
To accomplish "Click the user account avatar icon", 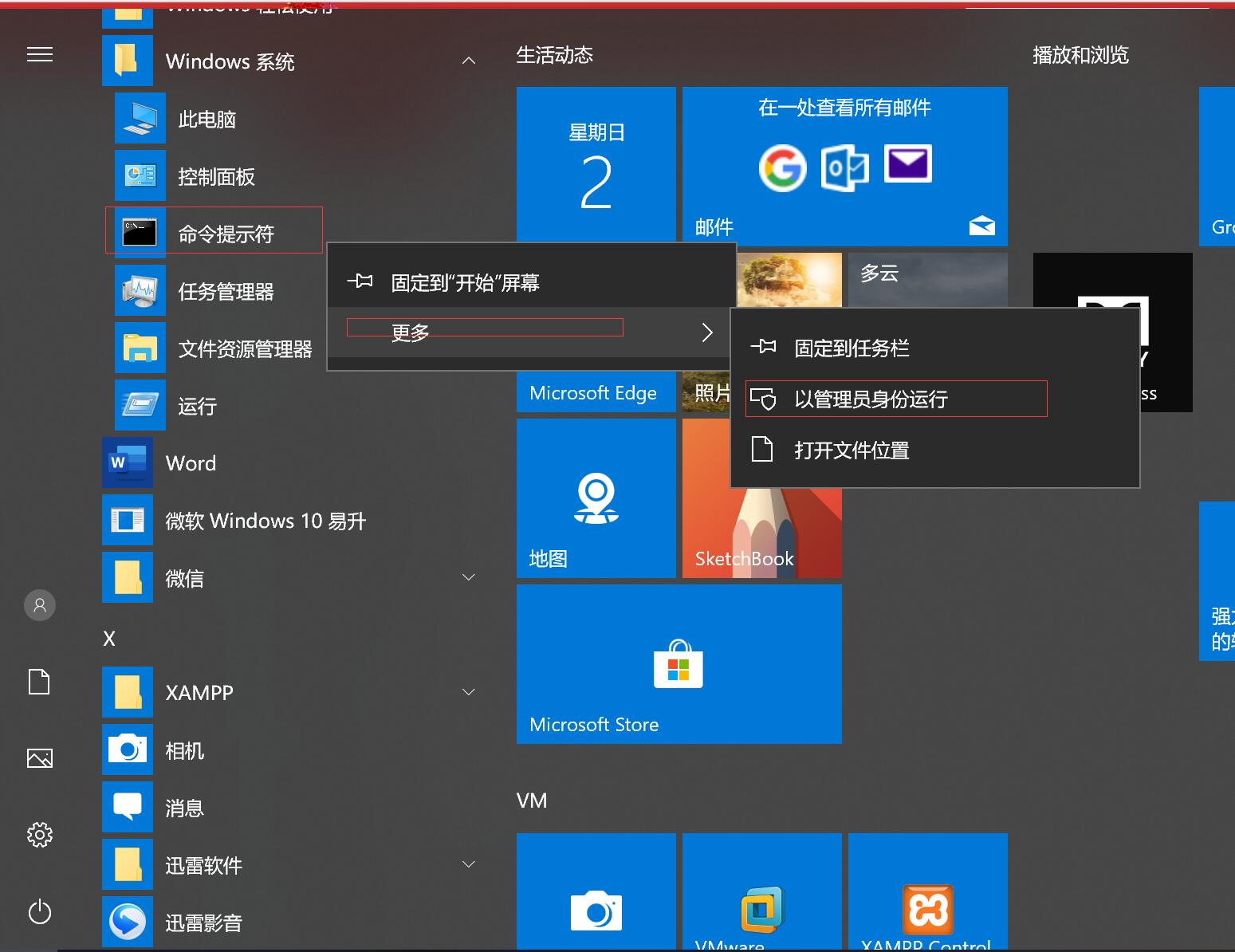I will pyautogui.click(x=40, y=605).
